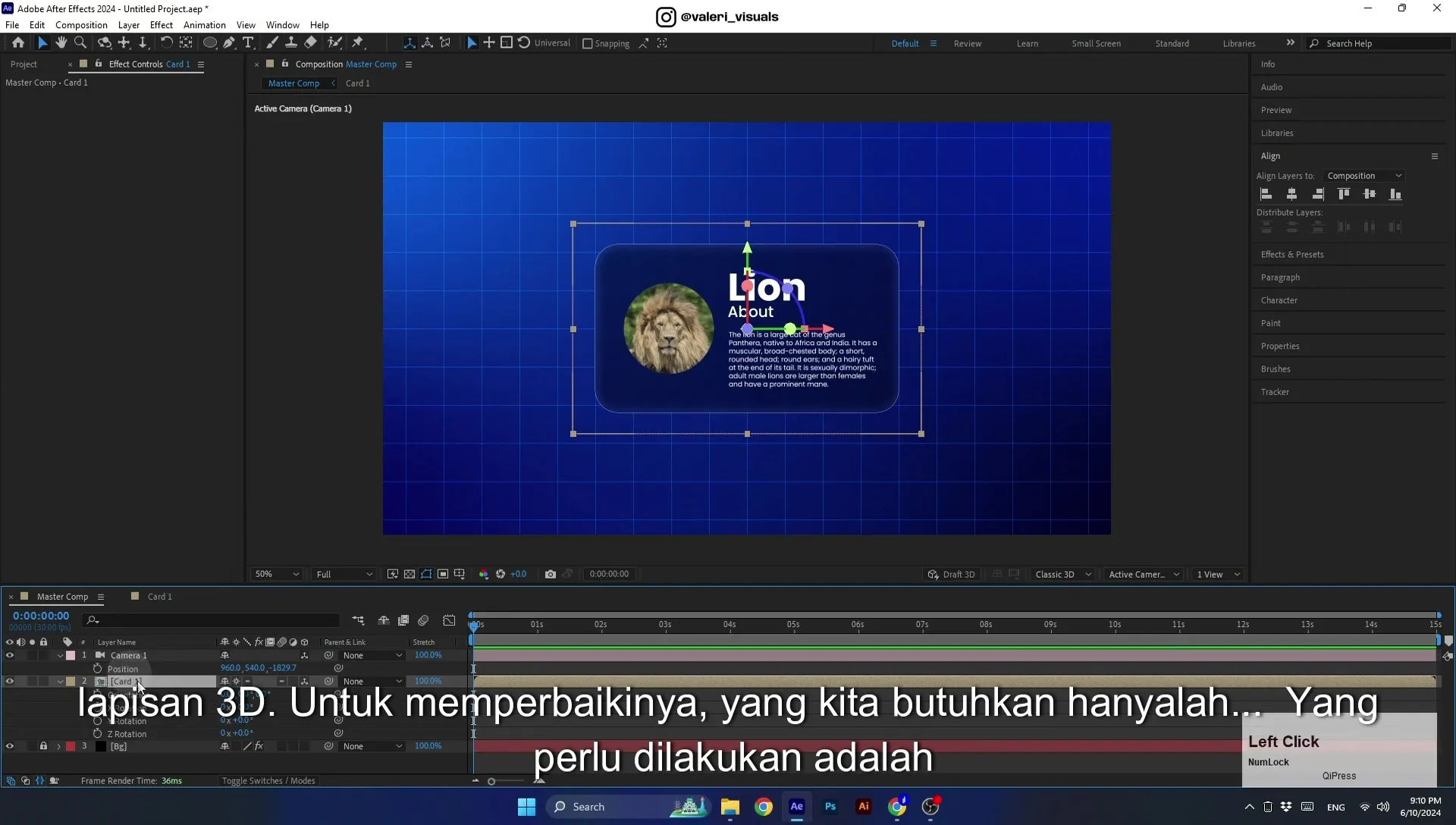Toggle visibility of the Bg layer
1456x825 pixels.
point(10,746)
